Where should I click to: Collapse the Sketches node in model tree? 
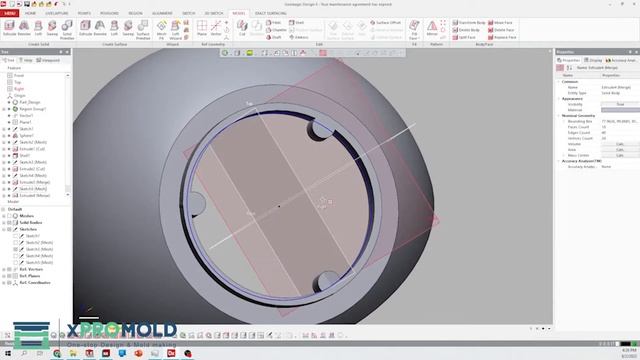(4, 229)
